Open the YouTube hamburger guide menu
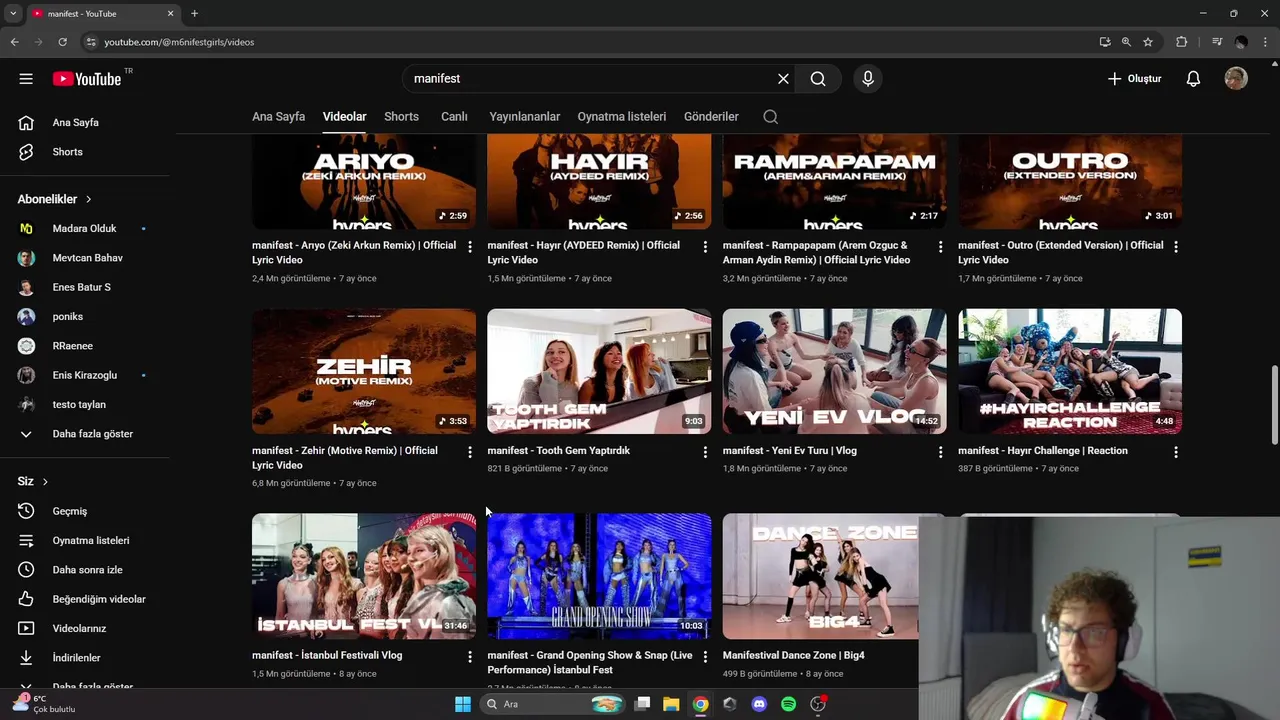 point(26,79)
